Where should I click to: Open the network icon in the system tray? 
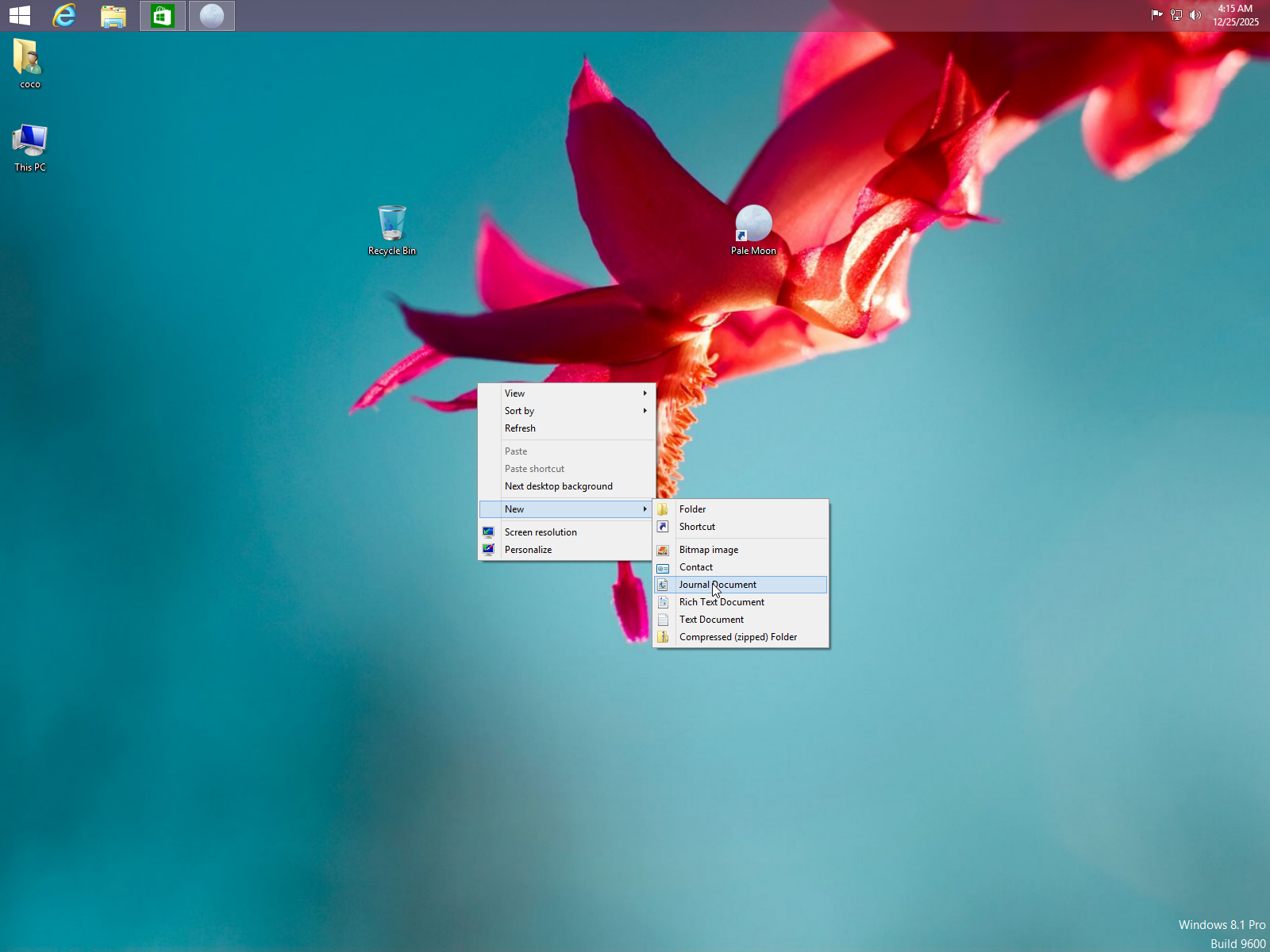point(1176,15)
